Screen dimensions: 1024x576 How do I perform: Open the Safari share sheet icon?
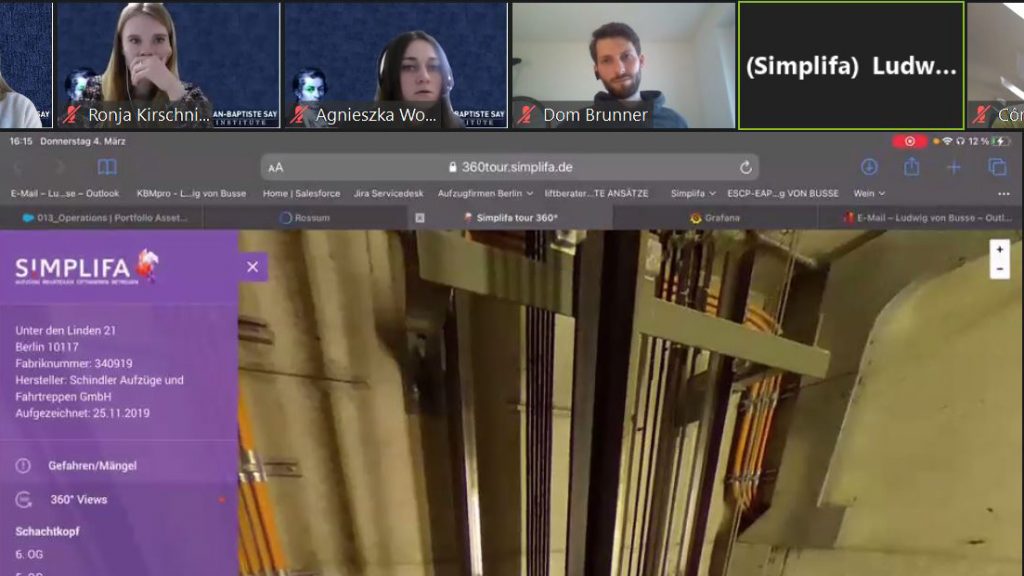point(912,167)
